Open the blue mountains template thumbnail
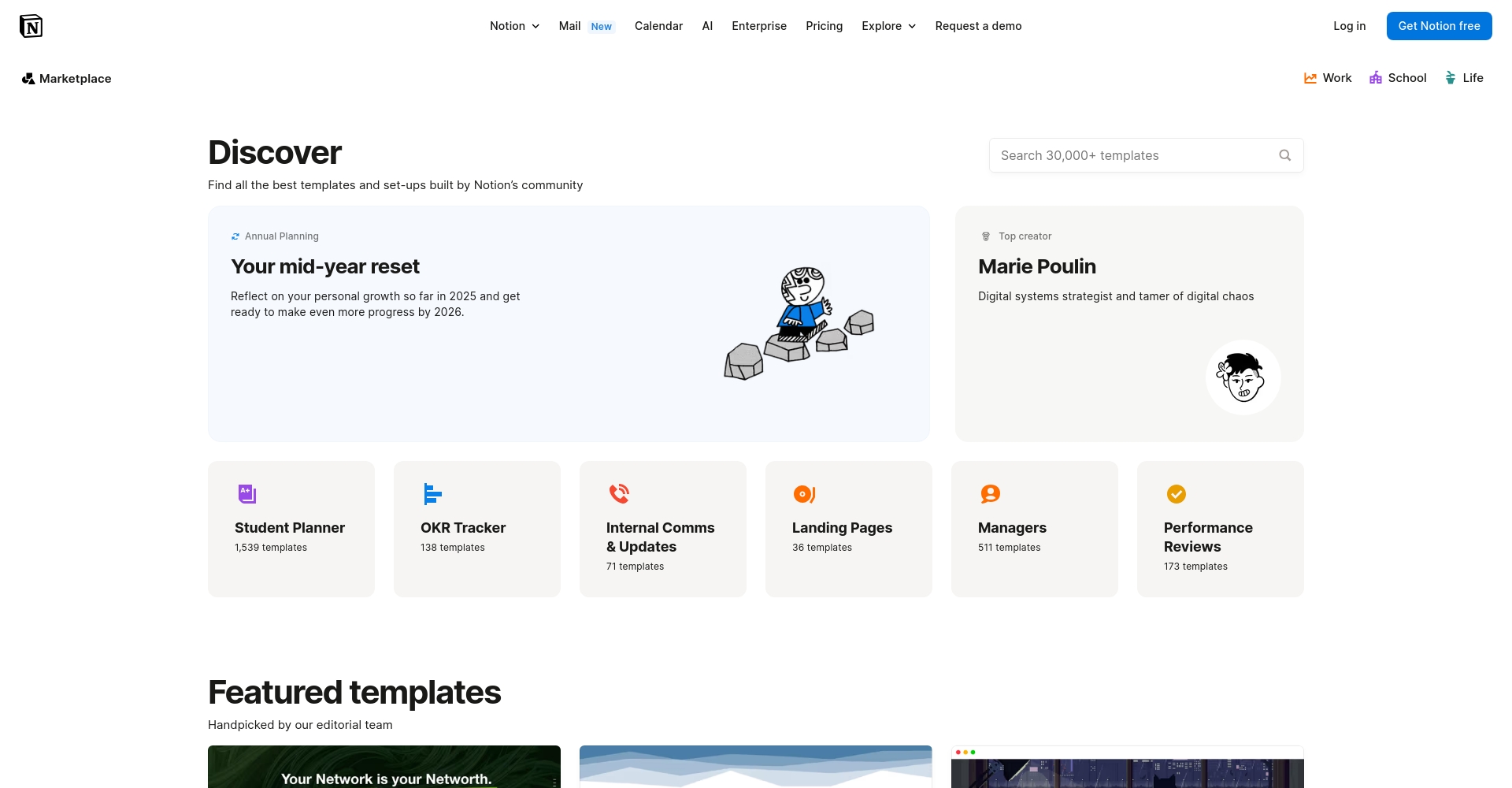Image resolution: width=1512 pixels, height=788 pixels. tap(756, 767)
